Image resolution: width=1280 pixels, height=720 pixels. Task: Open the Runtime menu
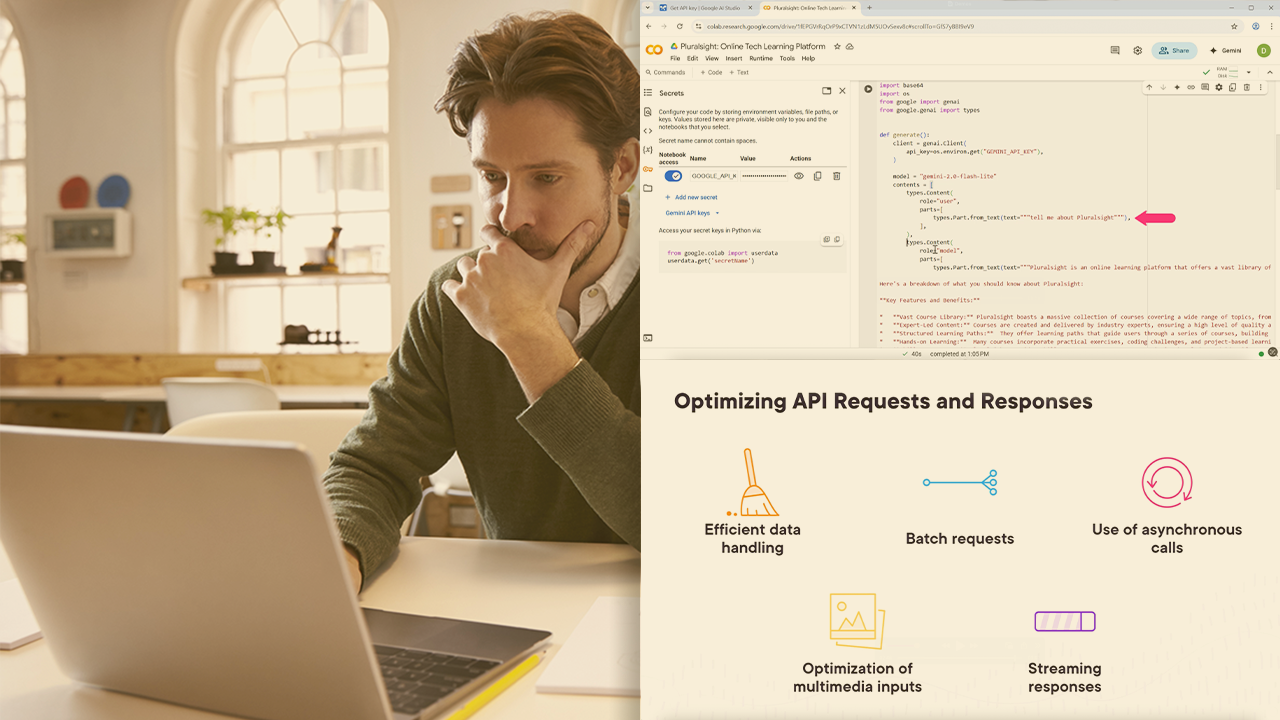(761, 59)
